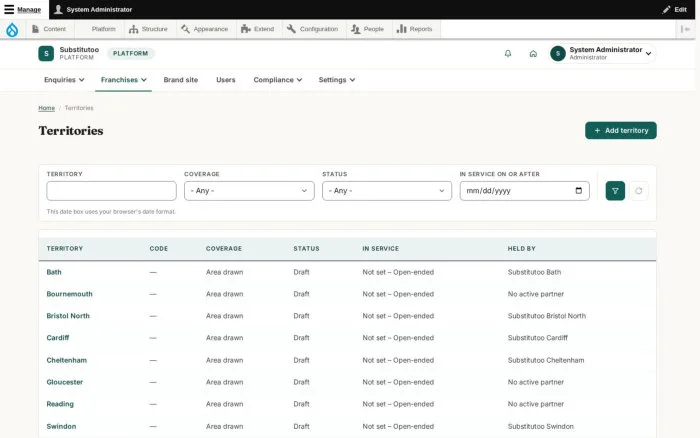Screen dimensions: 700x438
Task: Apply filters with the funnel button
Action: tap(615, 191)
